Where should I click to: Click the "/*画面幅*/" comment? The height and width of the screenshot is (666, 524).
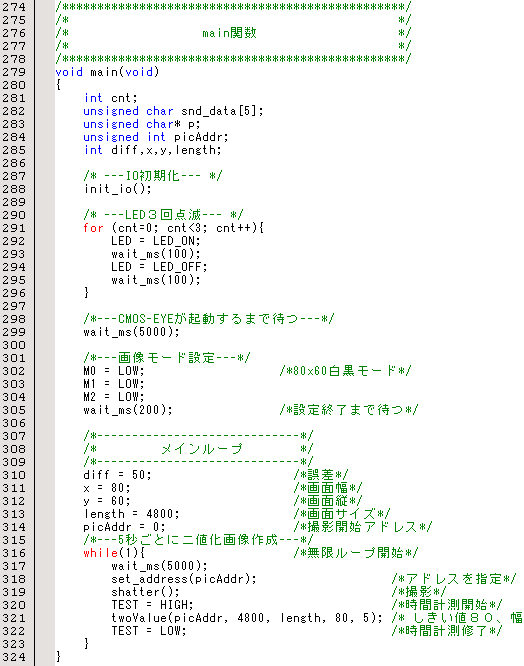pyautogui.click(x=328, y=488)
